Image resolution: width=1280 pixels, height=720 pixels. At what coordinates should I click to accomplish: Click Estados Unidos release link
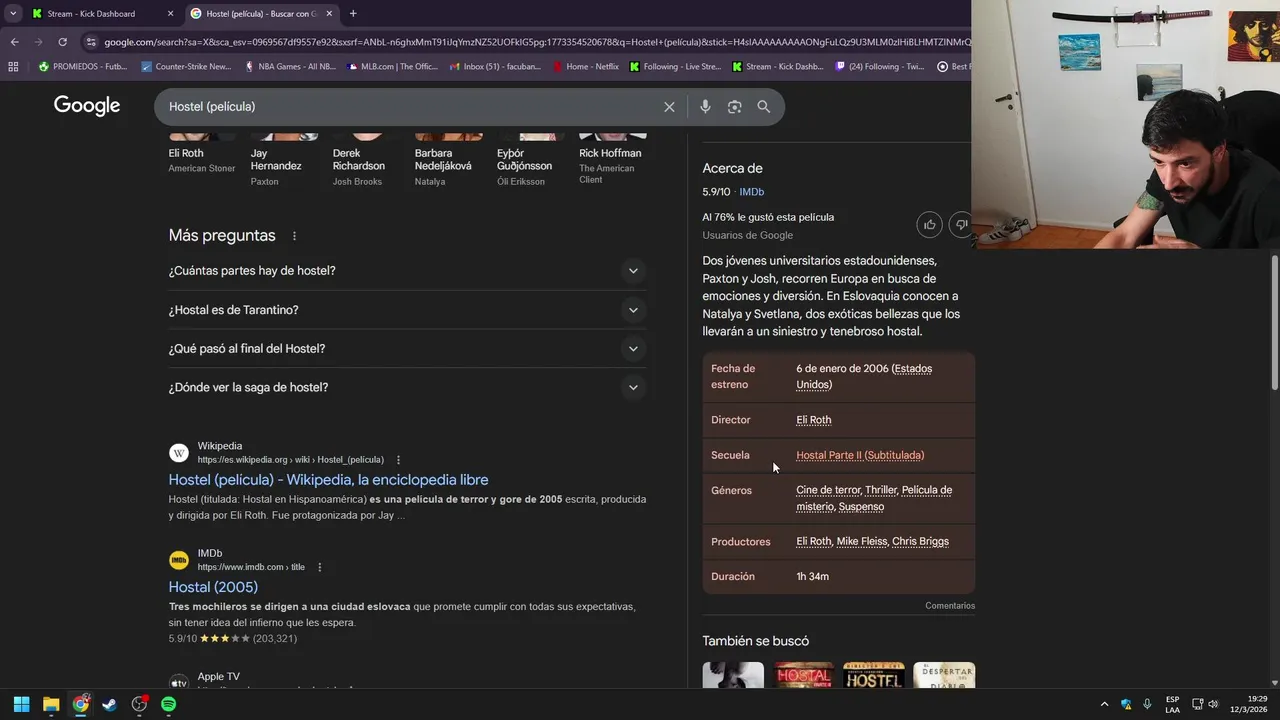click(x=864, y=376)
